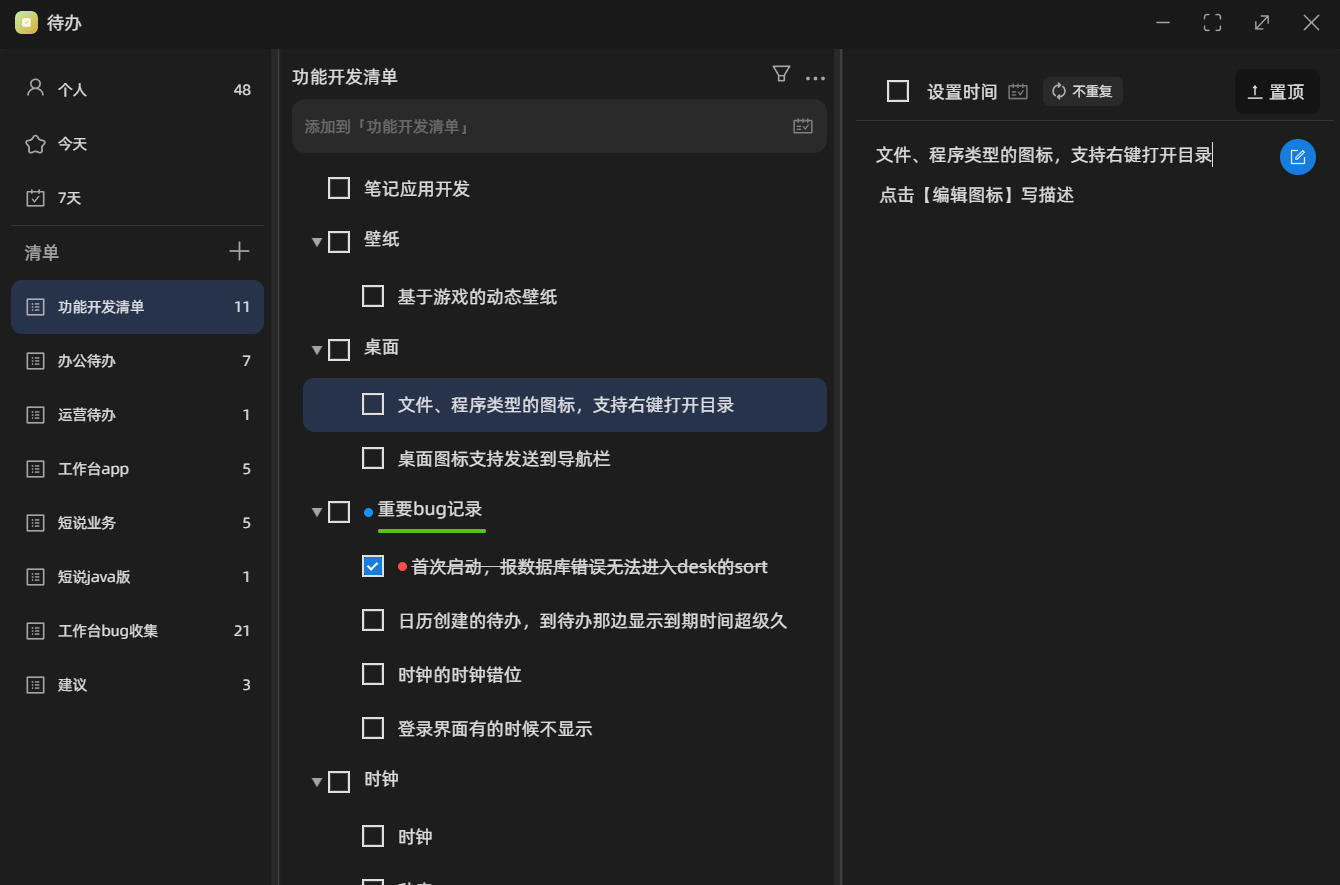Create a new list with the plus icon
This screenshot has height=885, width=1340.
(x=239, y=251)
